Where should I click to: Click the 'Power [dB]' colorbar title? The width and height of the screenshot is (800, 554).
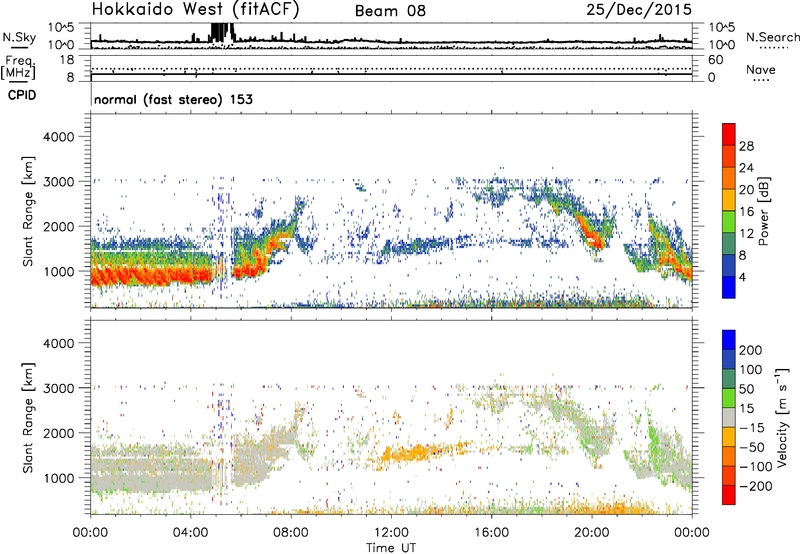coord(764,211)
